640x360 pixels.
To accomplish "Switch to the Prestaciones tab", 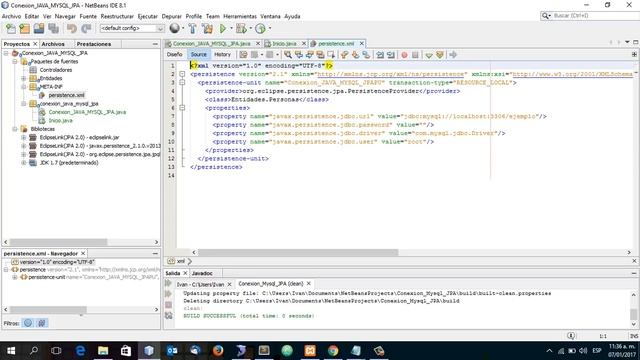I will point(94,44).
